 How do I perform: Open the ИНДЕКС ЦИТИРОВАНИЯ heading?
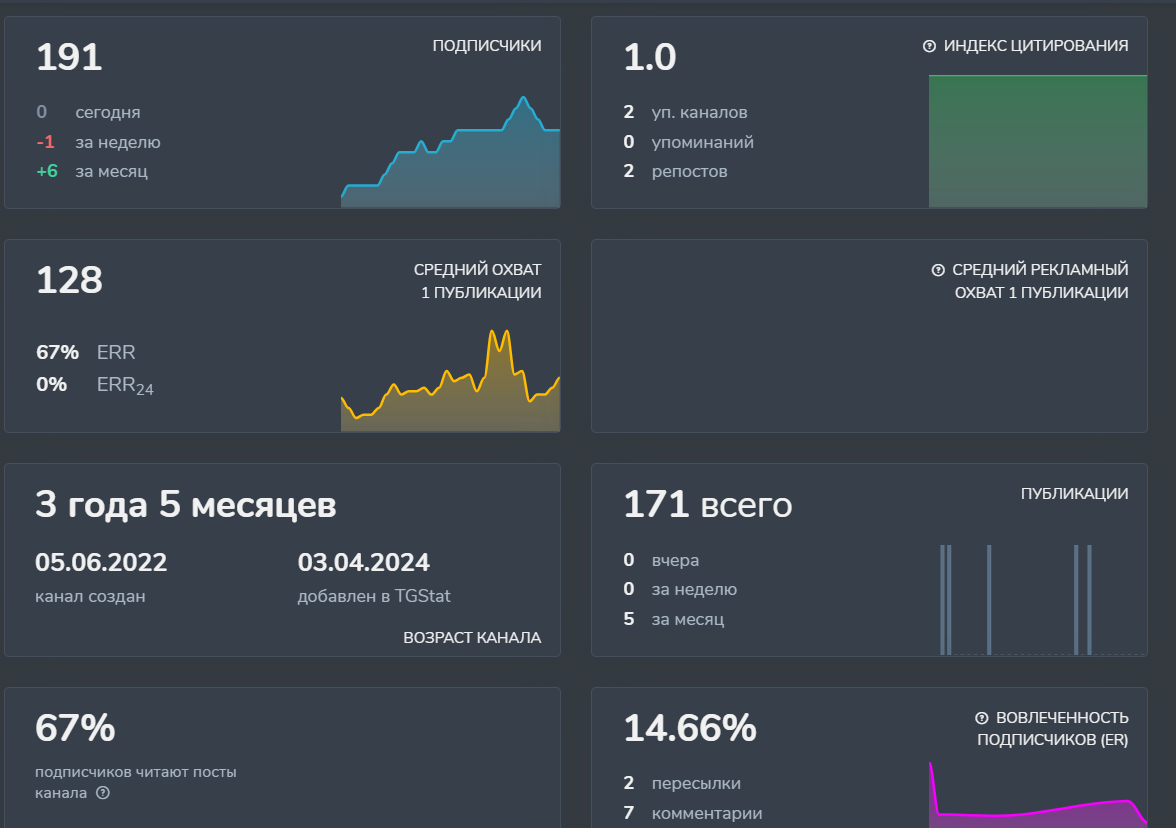tap(1036, 46)
